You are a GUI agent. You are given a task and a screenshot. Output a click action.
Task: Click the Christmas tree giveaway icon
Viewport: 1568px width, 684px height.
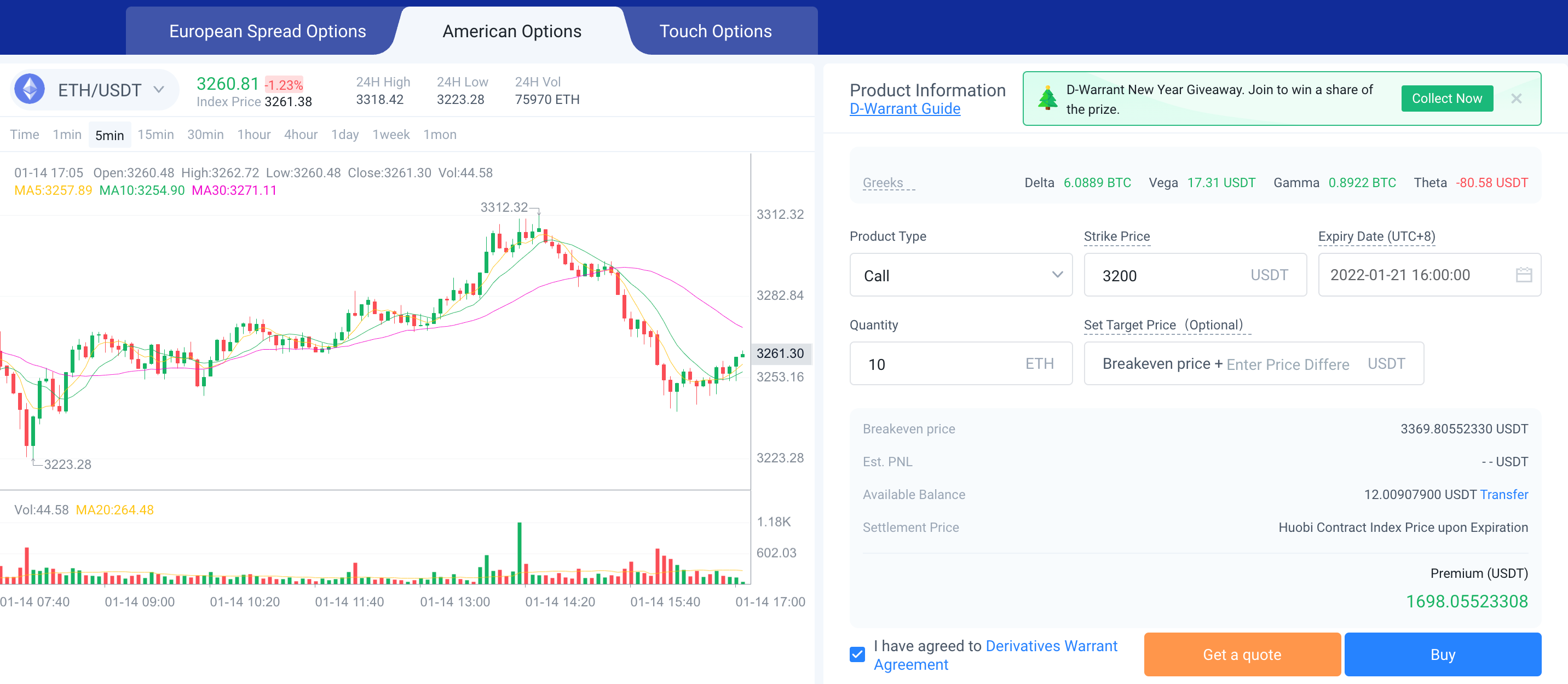tap(1047, 98)
